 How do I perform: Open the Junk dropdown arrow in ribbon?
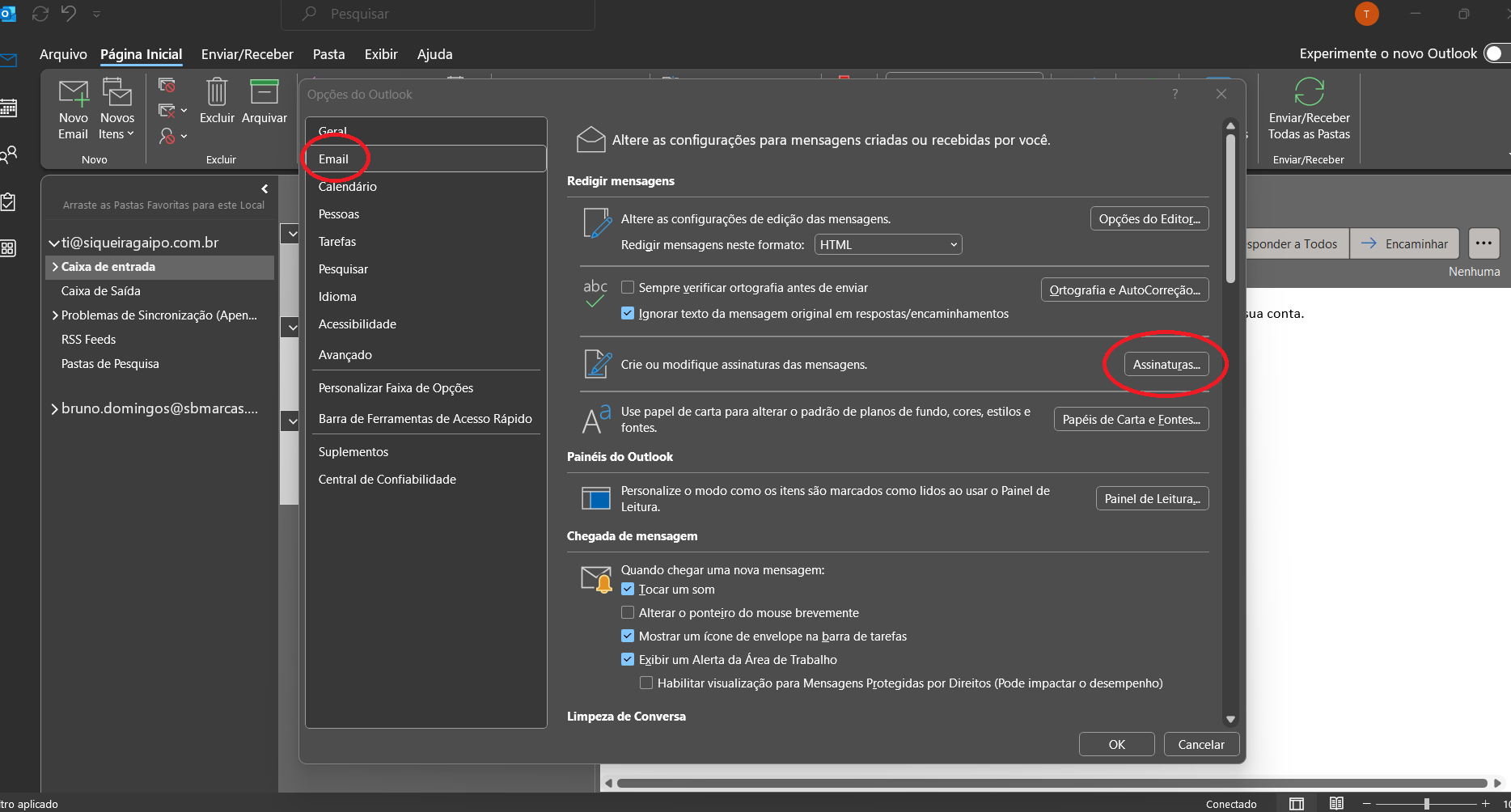(184, 136)
